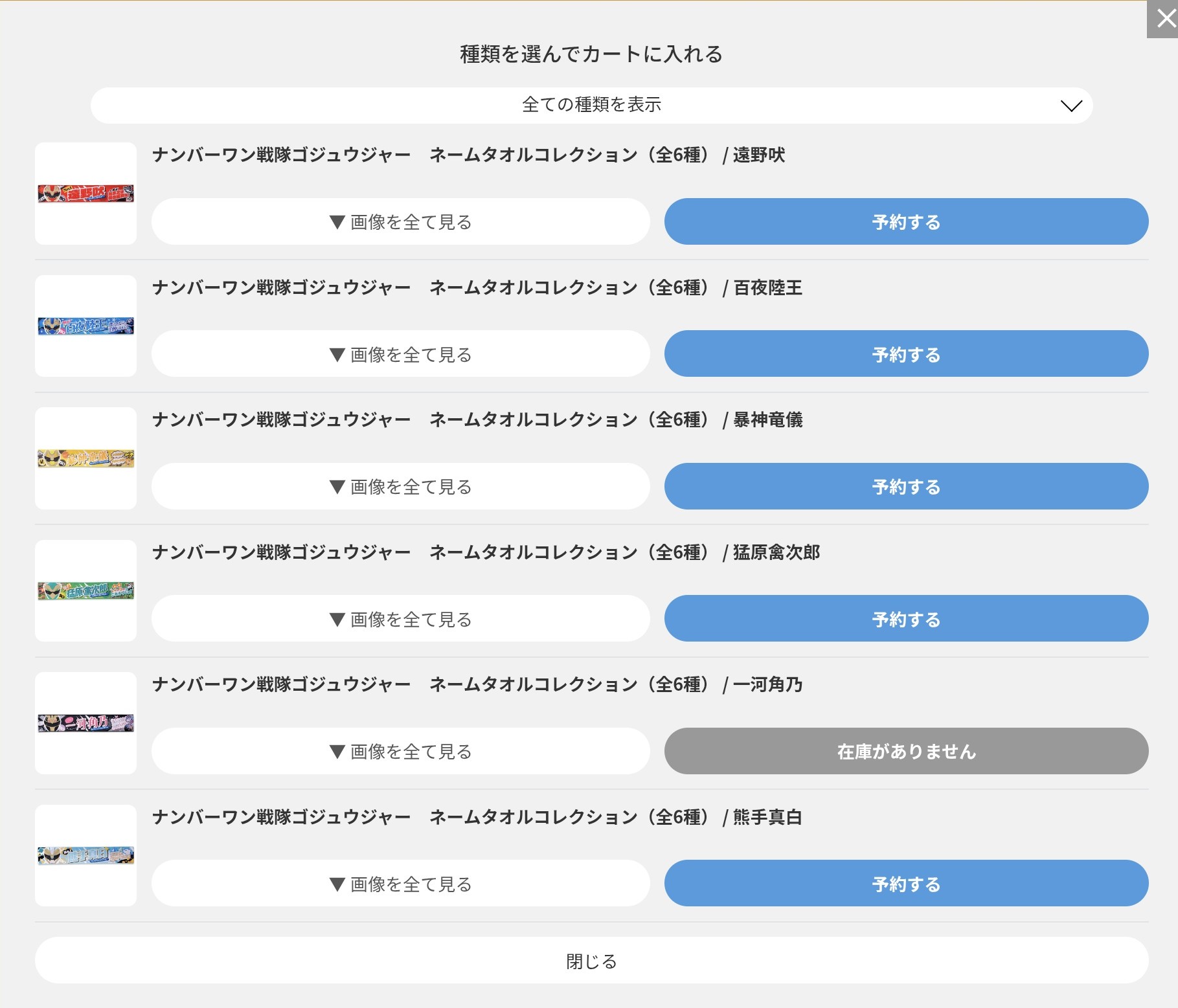The width and height of the screenshot is (1178, 1008).
Task: Open the 全ての種類を表示 dropdown
Action: [x=591, y=105]
